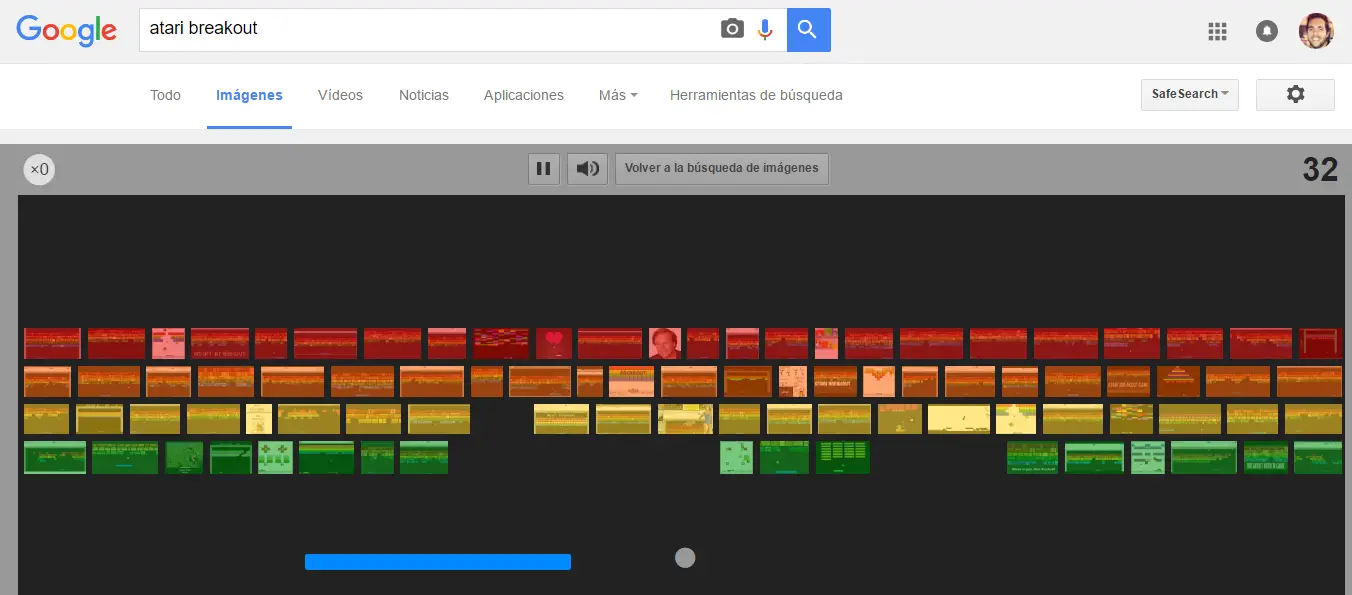Start voice search with microphone icon

765,29
